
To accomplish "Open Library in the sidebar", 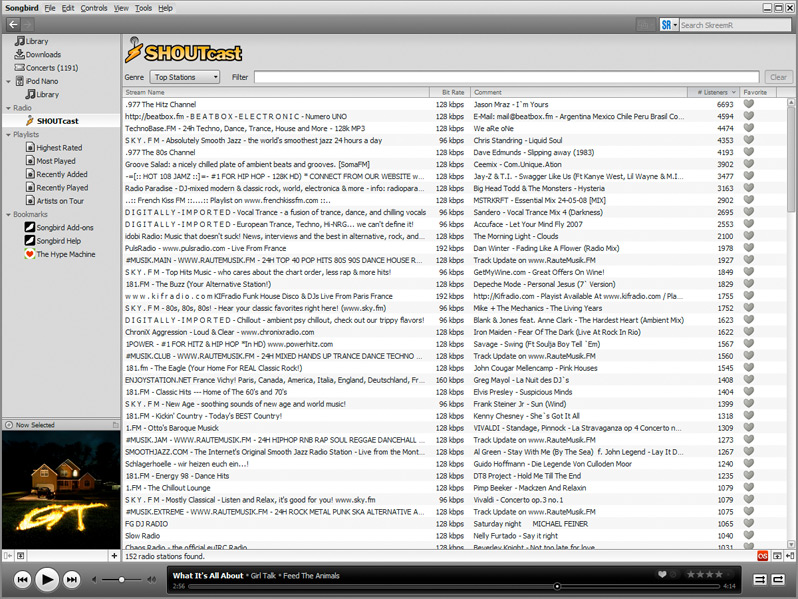I will [32, 41].
